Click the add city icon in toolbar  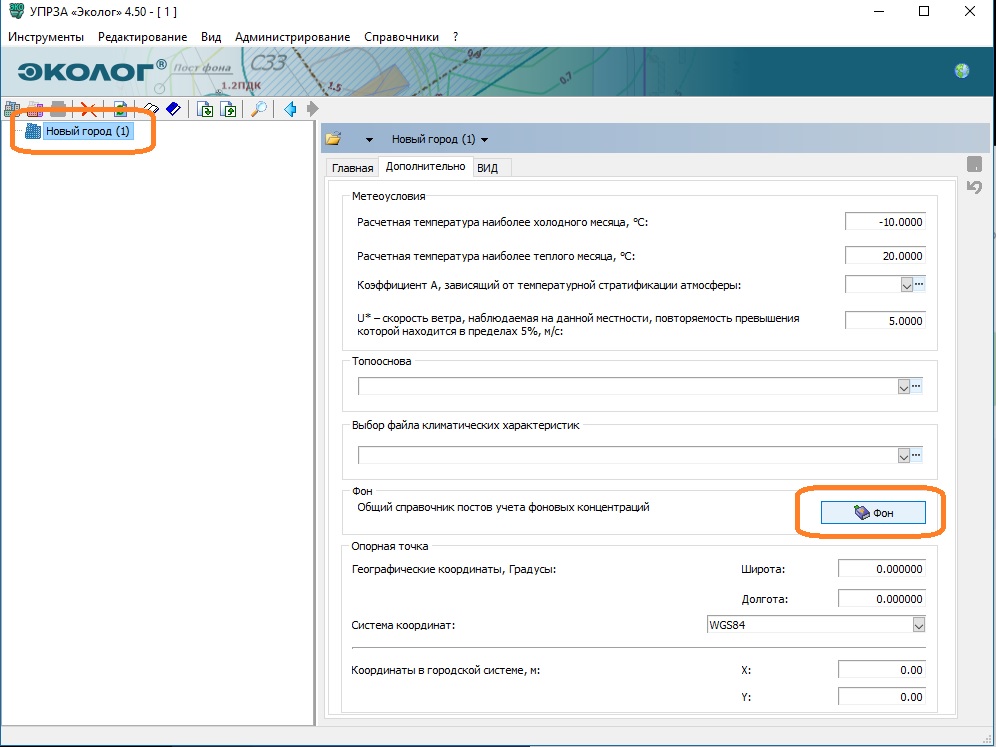[x=13, y=109]
